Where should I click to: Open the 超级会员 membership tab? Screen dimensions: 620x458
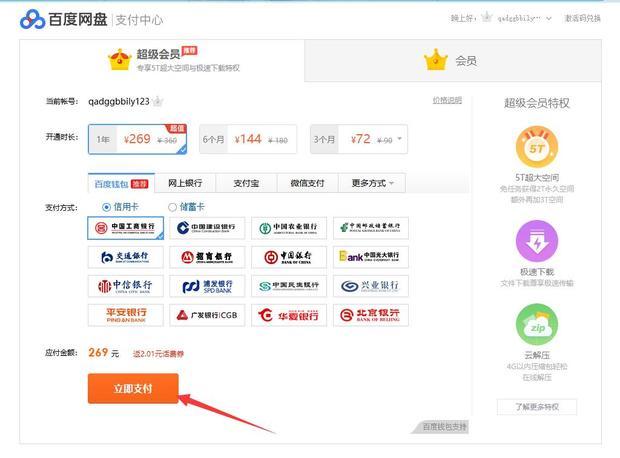tap(162, 61)
